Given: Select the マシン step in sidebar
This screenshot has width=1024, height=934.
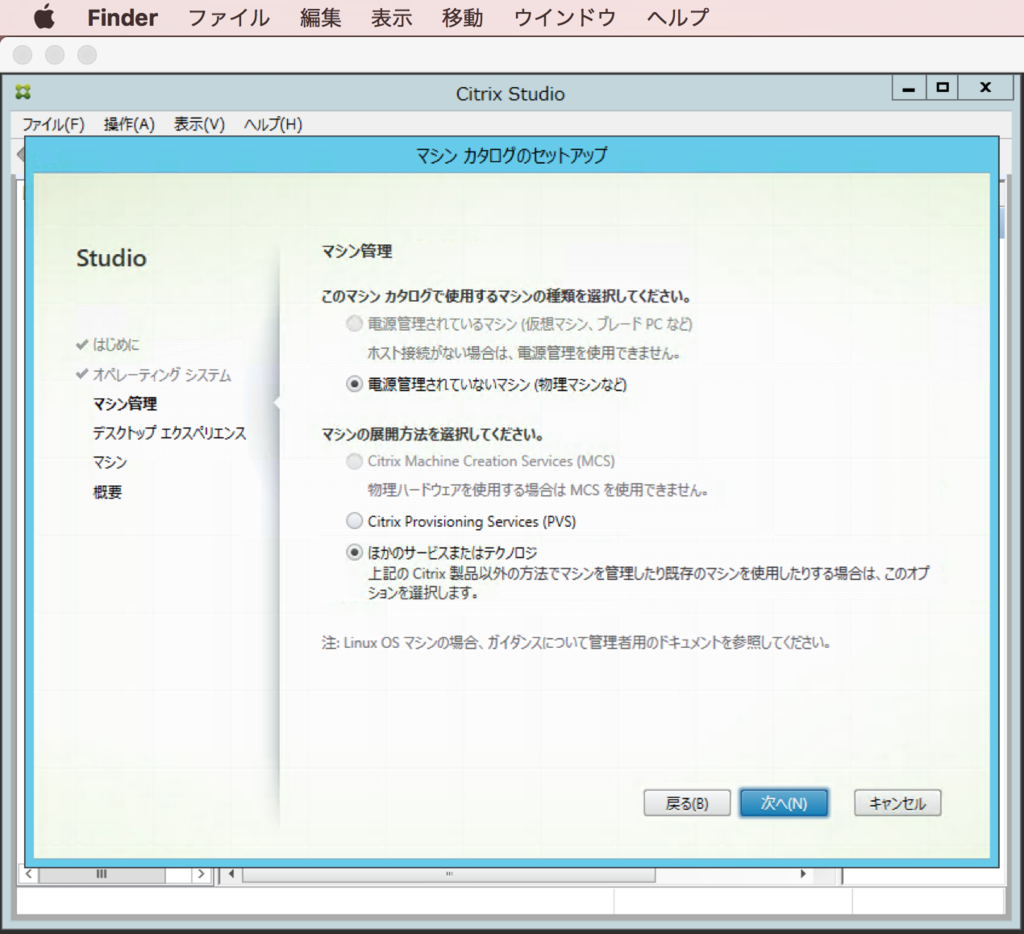Looking at the screenshot, I should coord(110,462).
